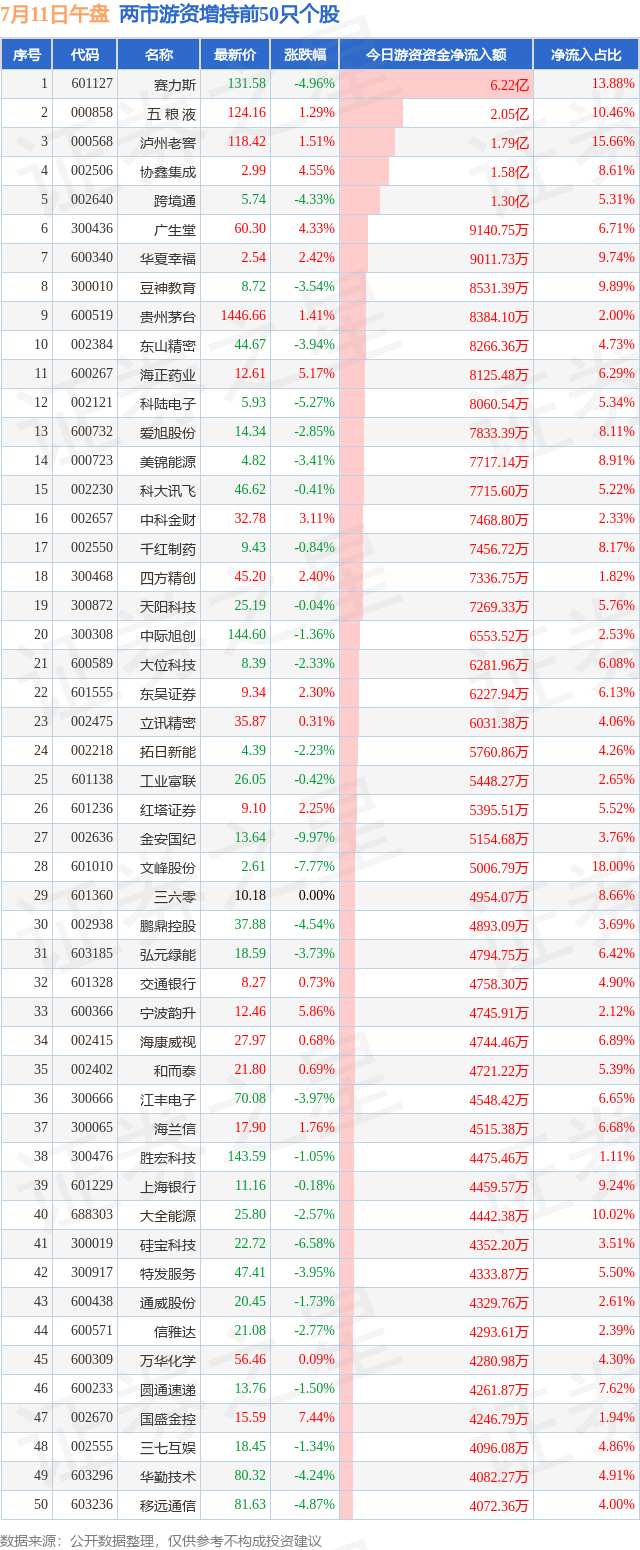
Task: Click the 今日游资资金净流入额 column header
Action: [x=436, y=55]
